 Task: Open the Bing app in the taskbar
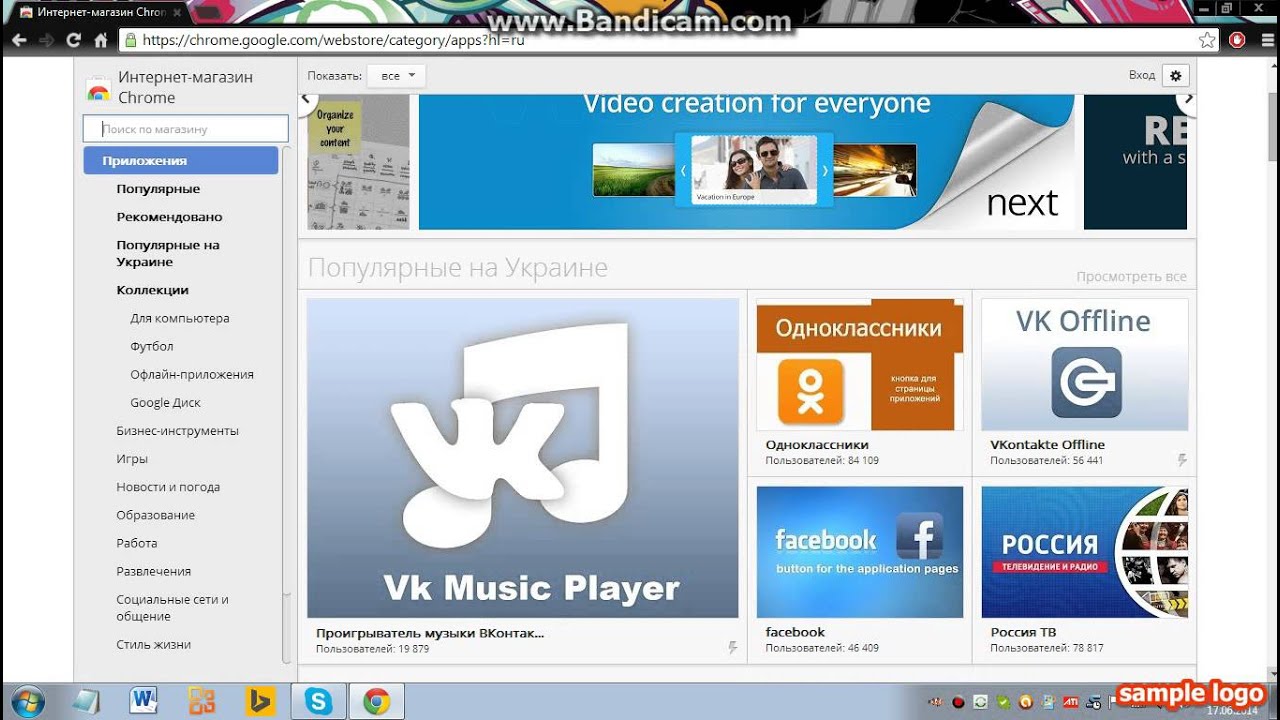260,701
